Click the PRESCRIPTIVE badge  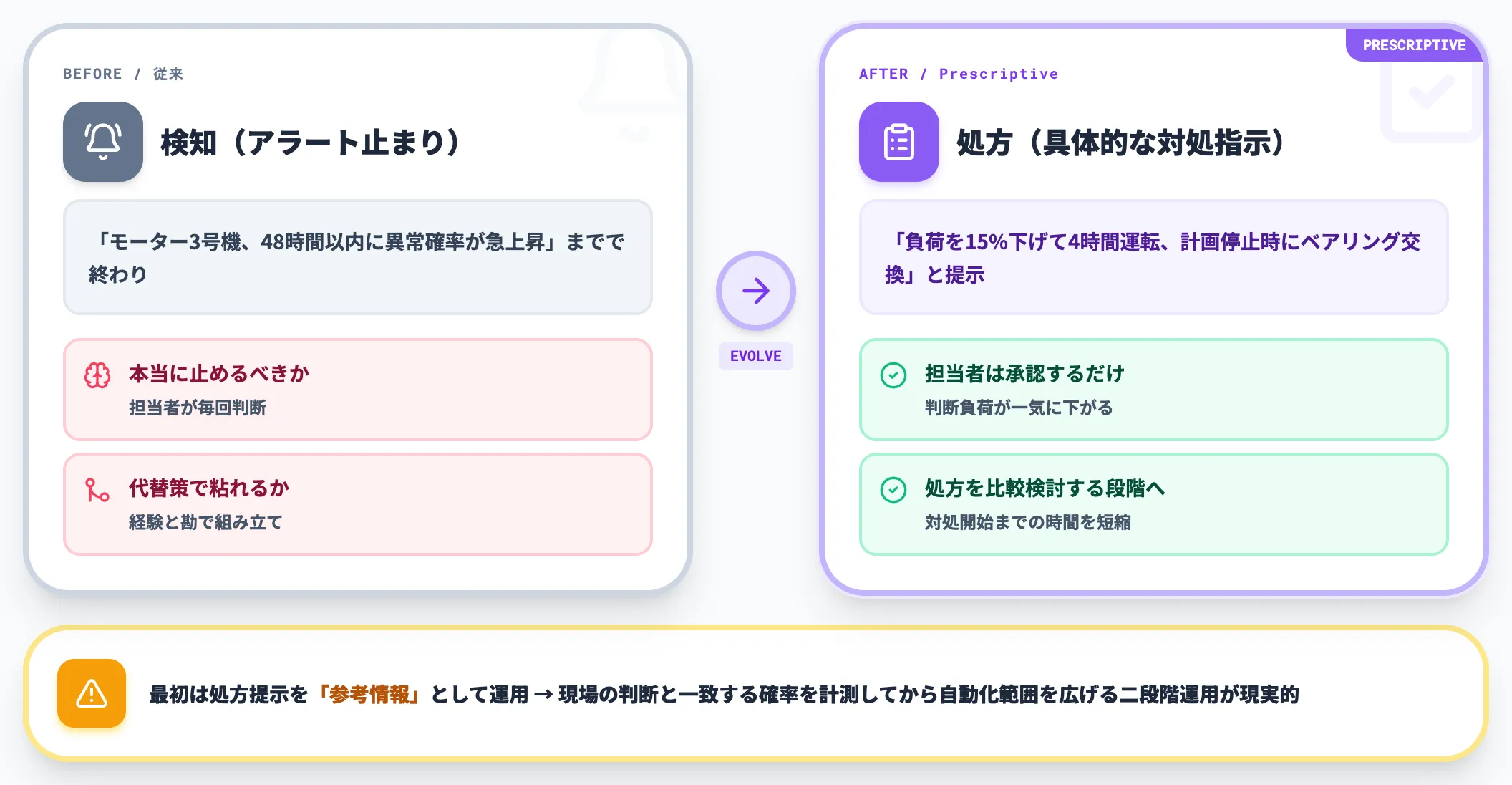pos(1414,45)
